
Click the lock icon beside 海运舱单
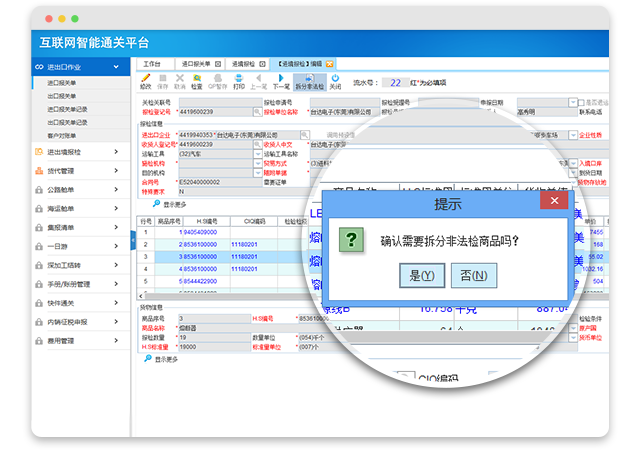[39, 209]
